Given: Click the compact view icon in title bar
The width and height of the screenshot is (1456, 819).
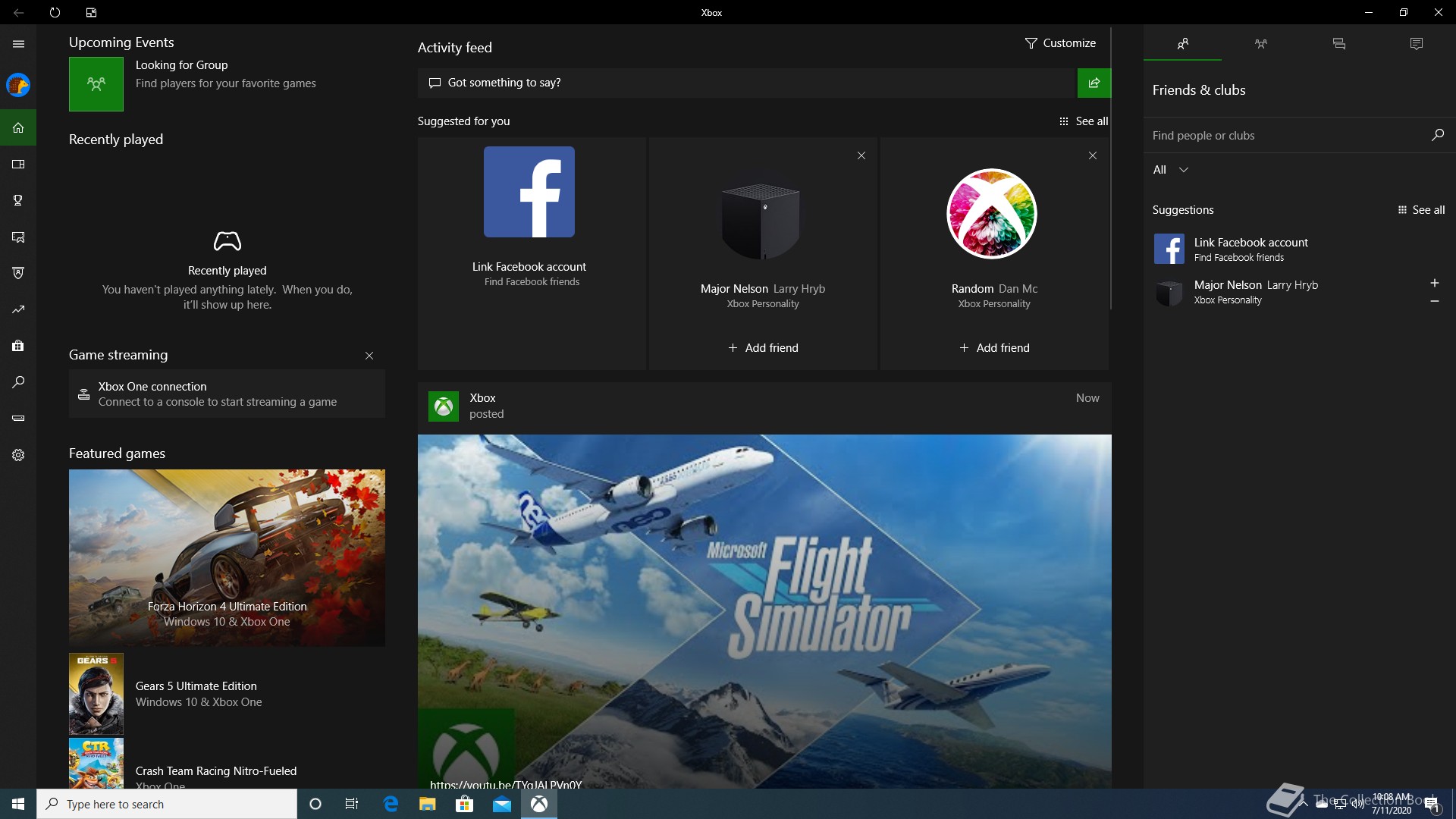Looking at the screenshot, I should coord(91,12).
